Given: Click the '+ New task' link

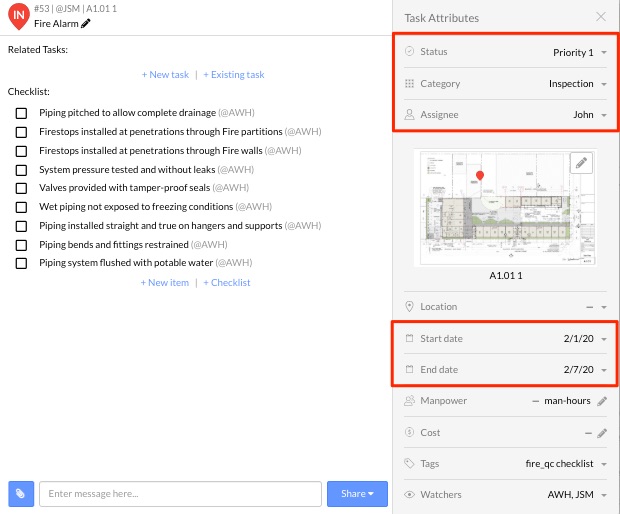Looking at the screenshot, I should [x=165, y=75].
